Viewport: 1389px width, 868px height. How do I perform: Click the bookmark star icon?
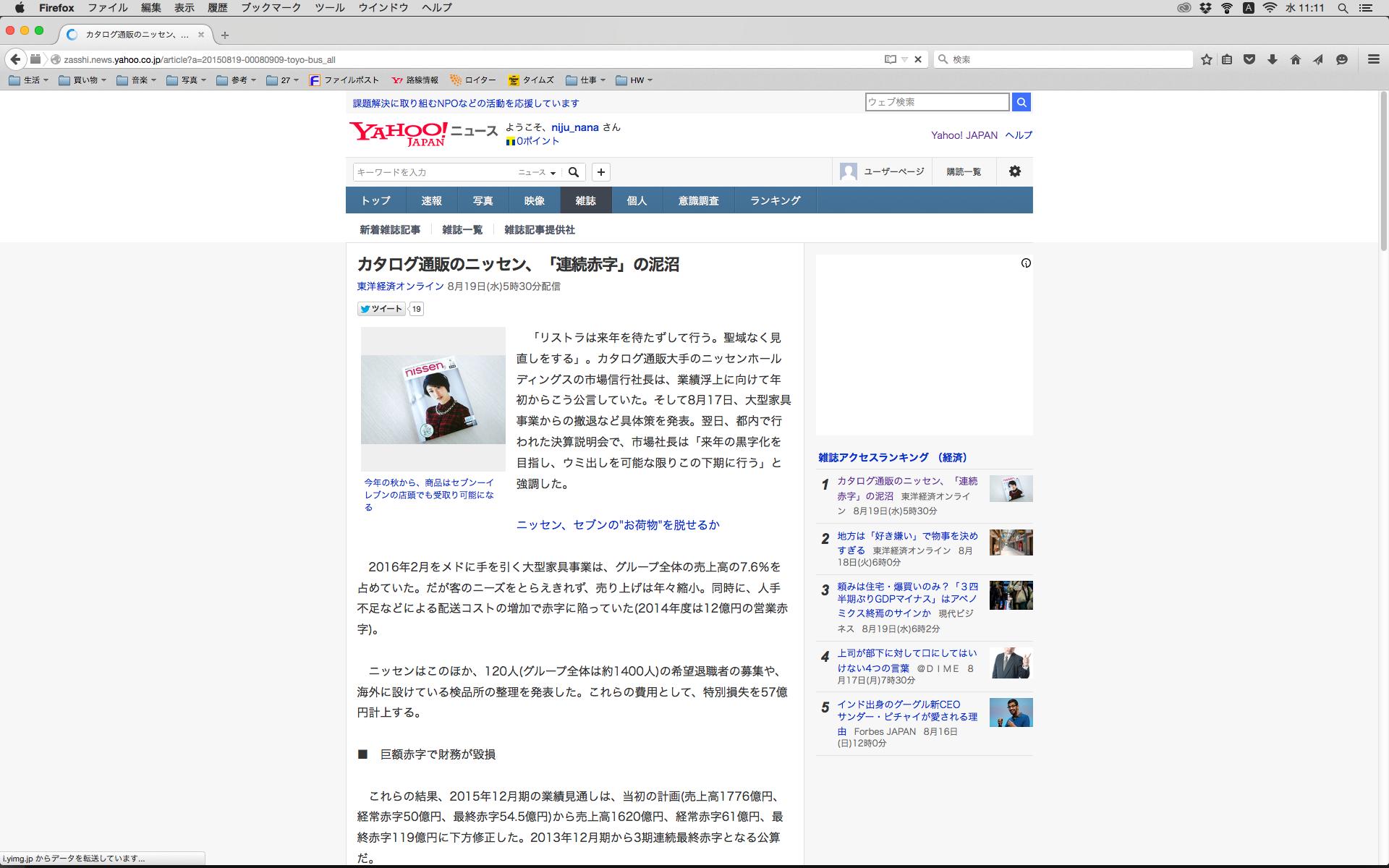tap(1206, 59)
